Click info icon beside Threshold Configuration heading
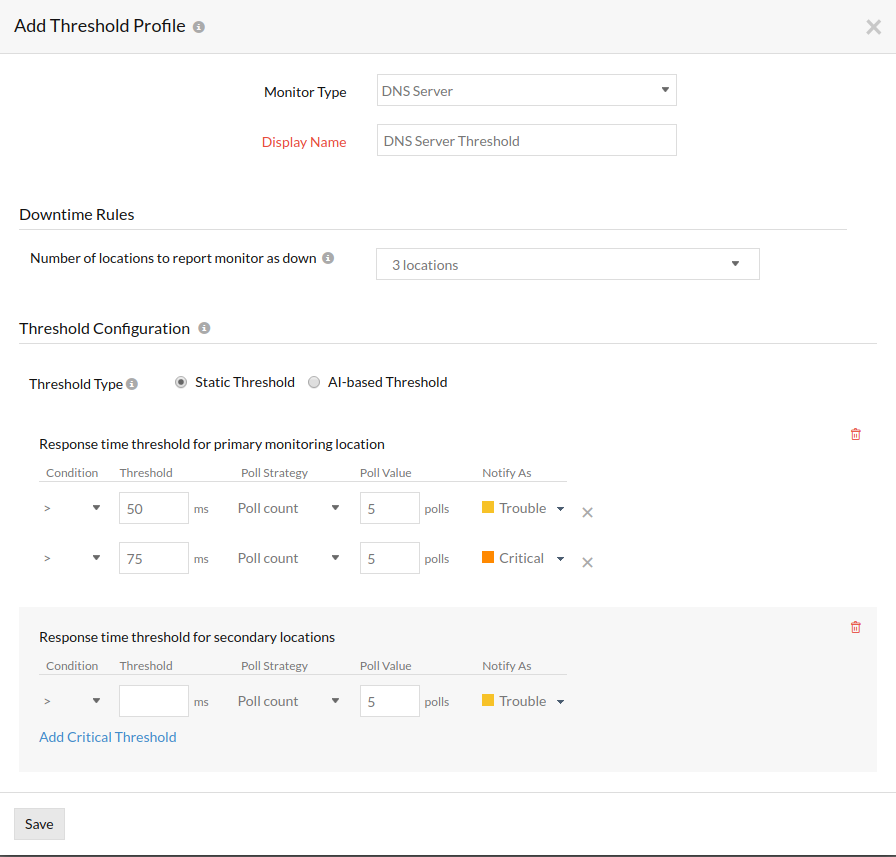 (204, 328)
